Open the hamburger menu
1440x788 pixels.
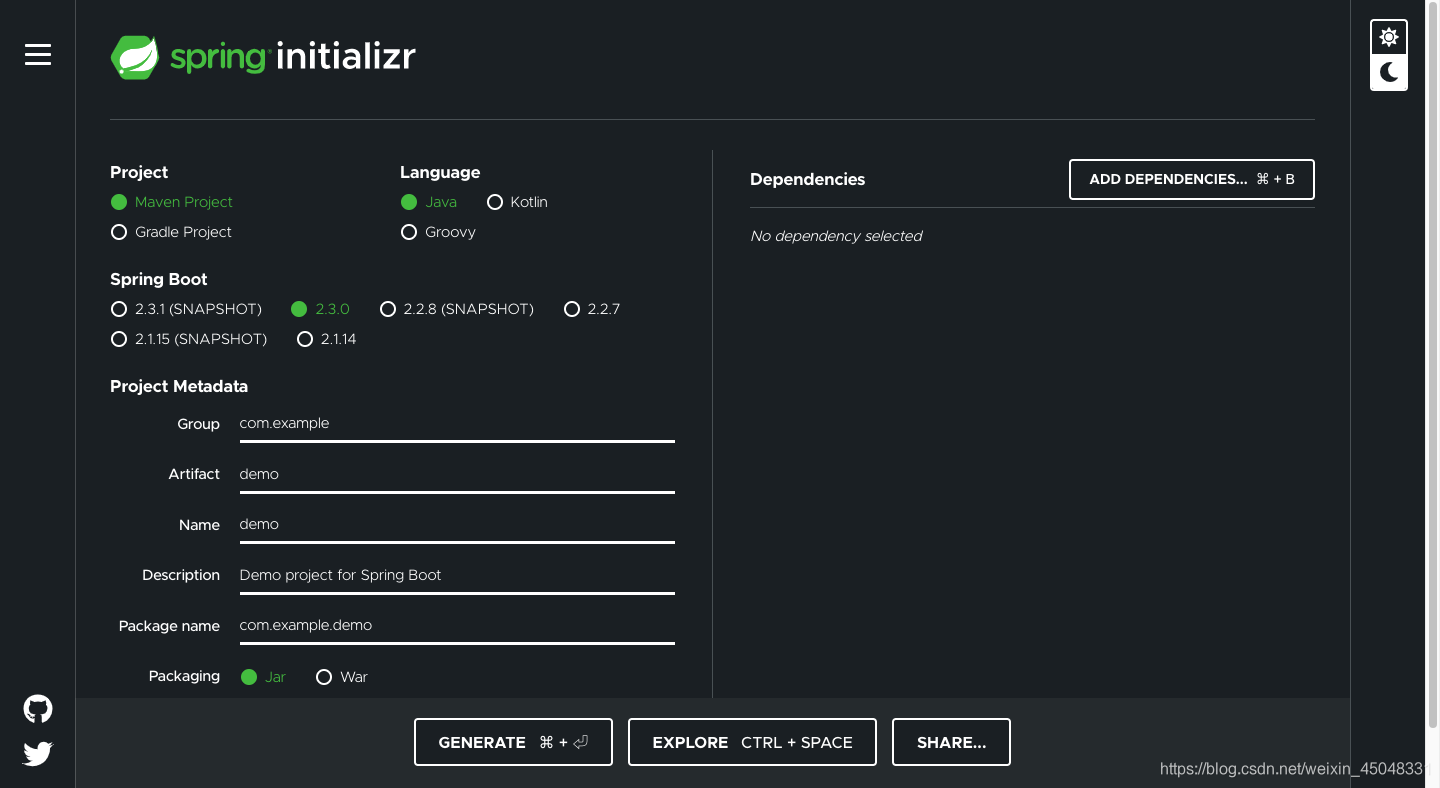pyautogui.click(x=38, y=55)
